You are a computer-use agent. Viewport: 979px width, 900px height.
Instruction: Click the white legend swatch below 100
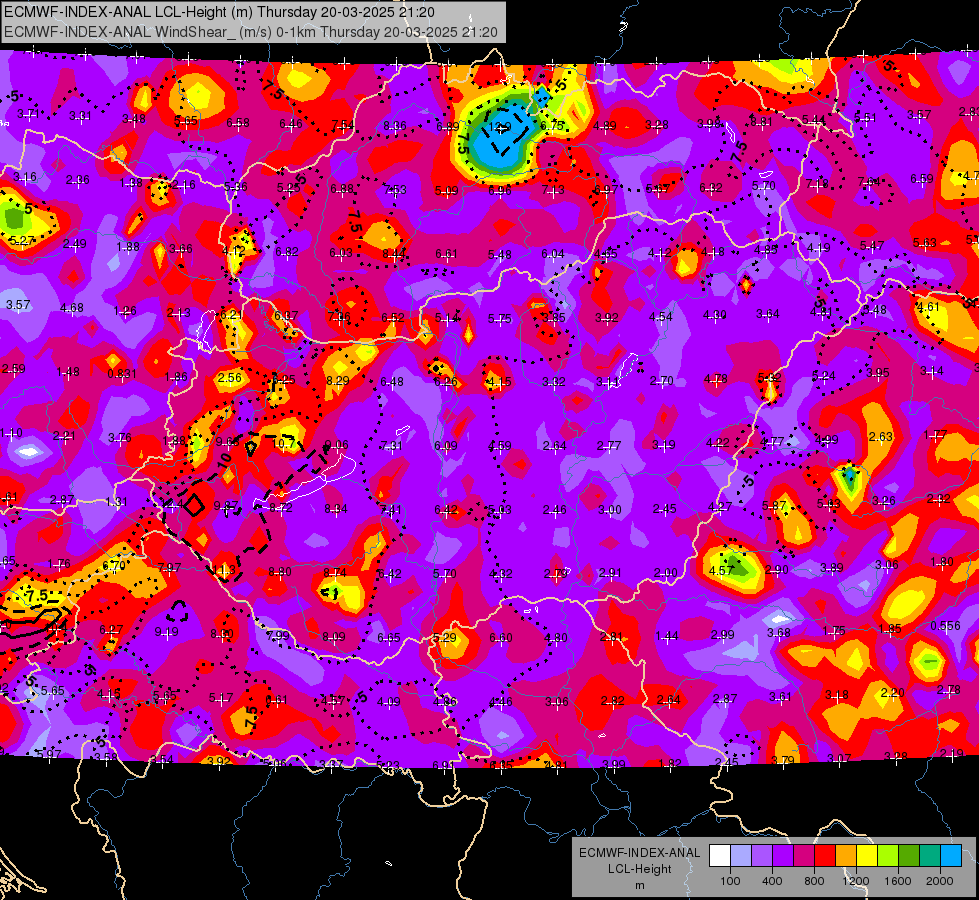720,856
